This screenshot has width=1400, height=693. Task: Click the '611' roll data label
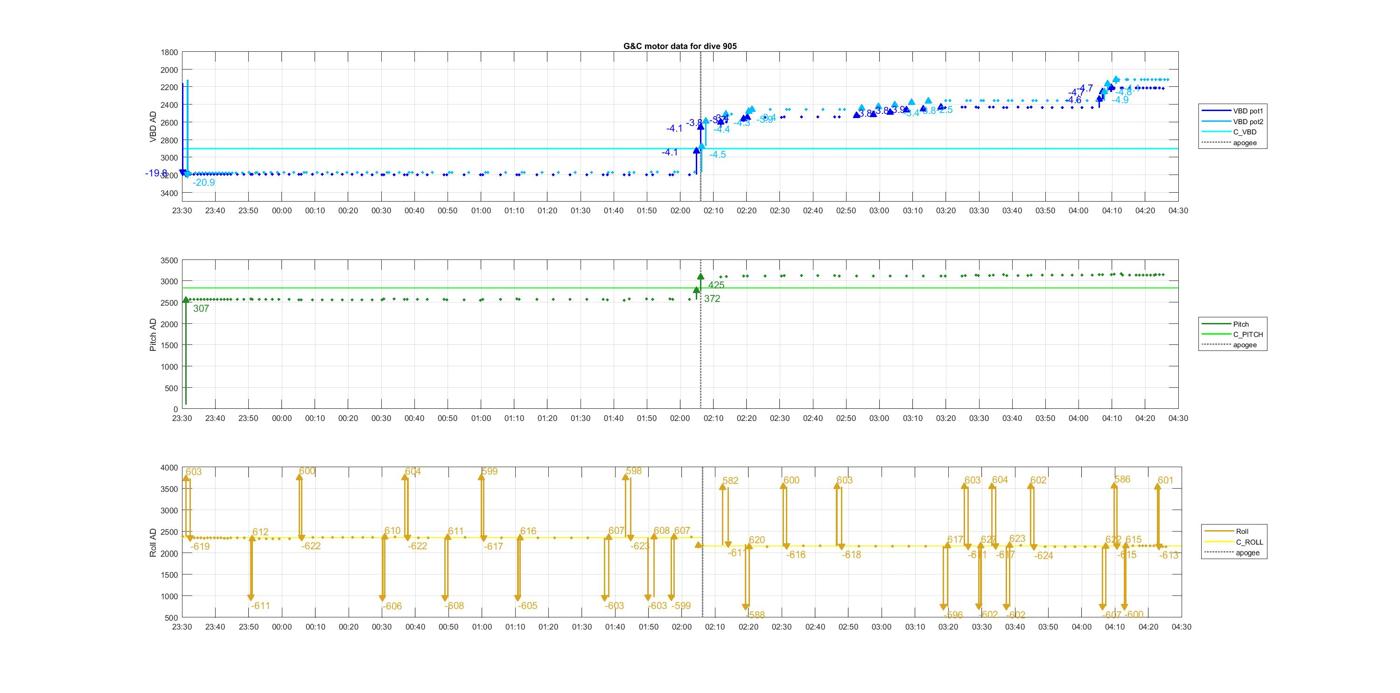tap(456, 531)
